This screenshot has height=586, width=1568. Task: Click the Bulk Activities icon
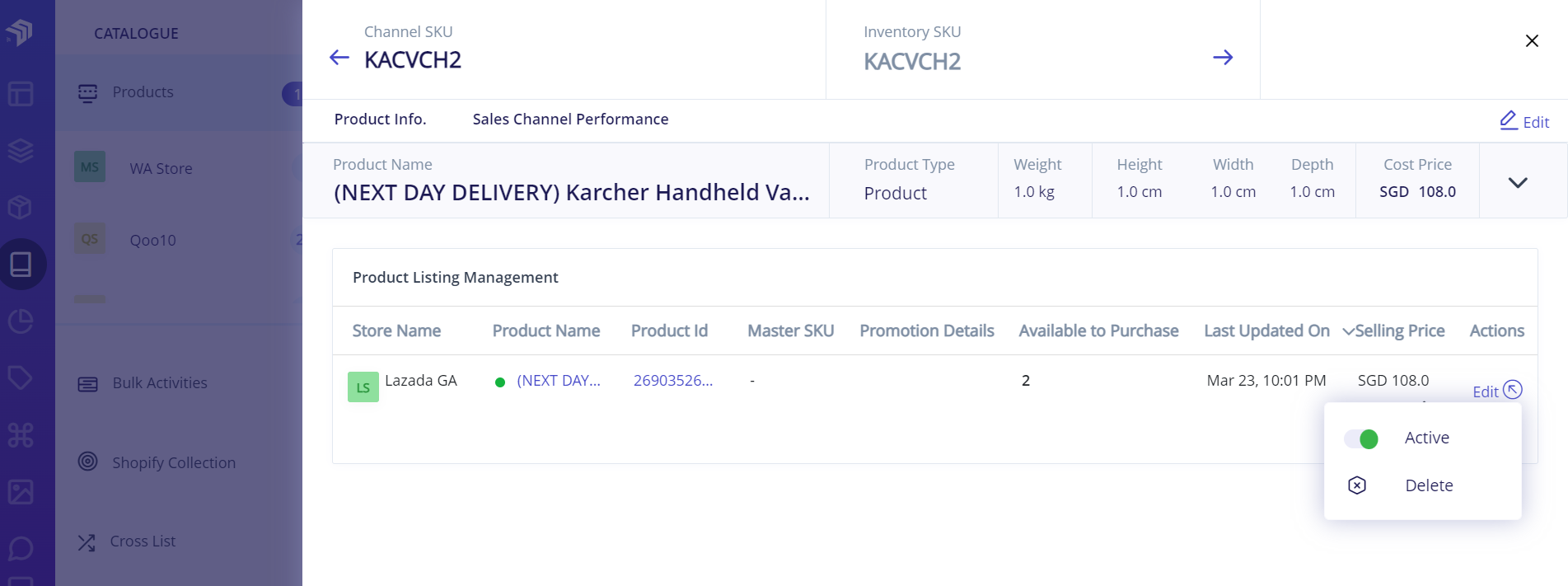pyautogui.click(x=87, y=384)
